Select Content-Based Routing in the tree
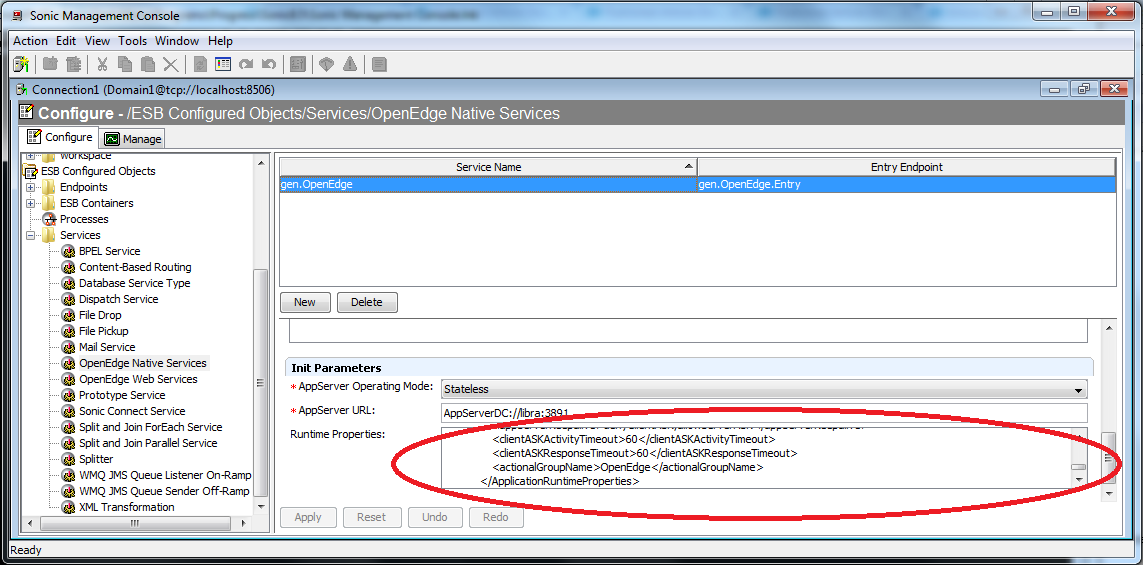Image resolution: width=1143 pixels, height=565 pixels. [135, 267]
